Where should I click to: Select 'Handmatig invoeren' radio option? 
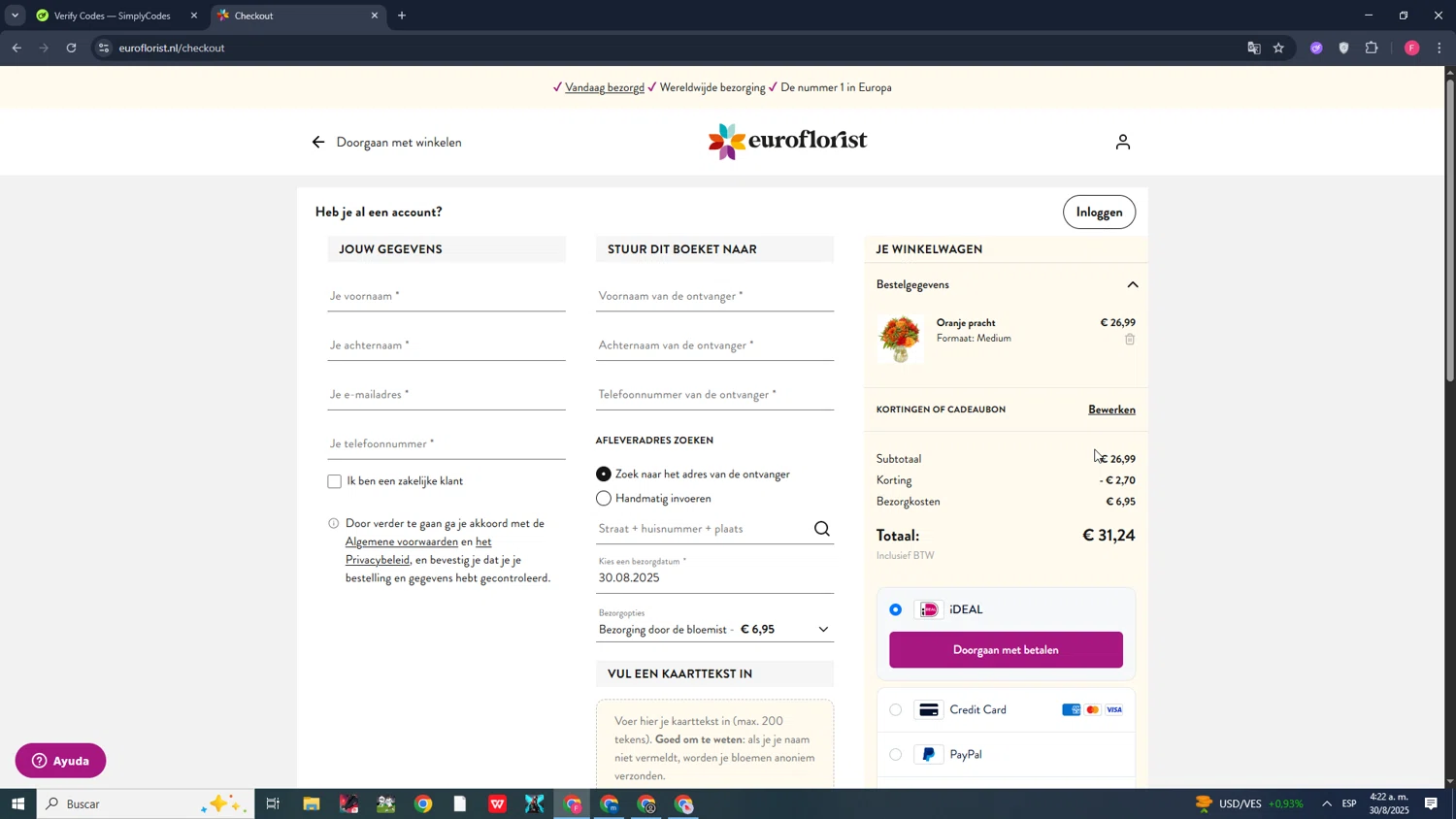[x=604, y=499]
